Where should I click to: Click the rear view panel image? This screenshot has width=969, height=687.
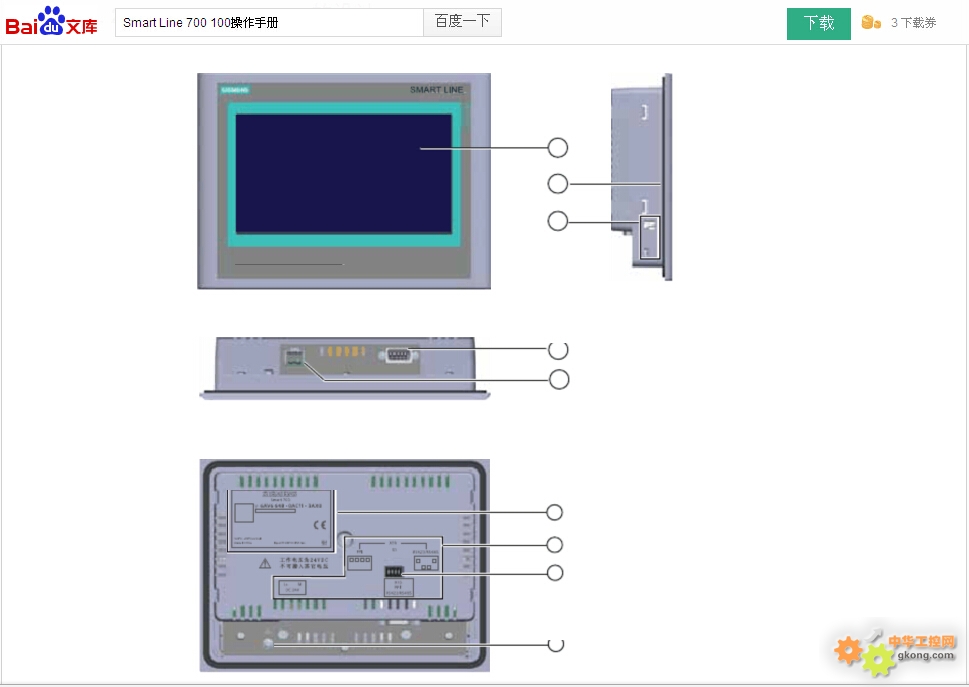[x=345, y=565]
